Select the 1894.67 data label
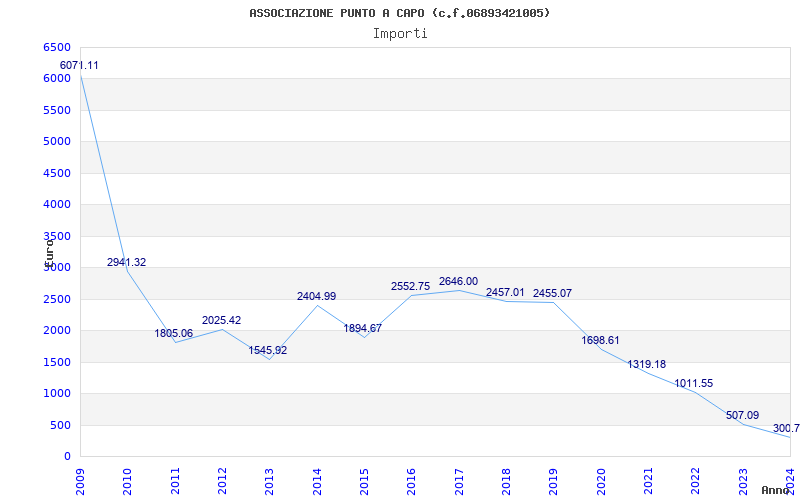Image resolution: width=800 pixels, height=500 pixels. point(363,329)
